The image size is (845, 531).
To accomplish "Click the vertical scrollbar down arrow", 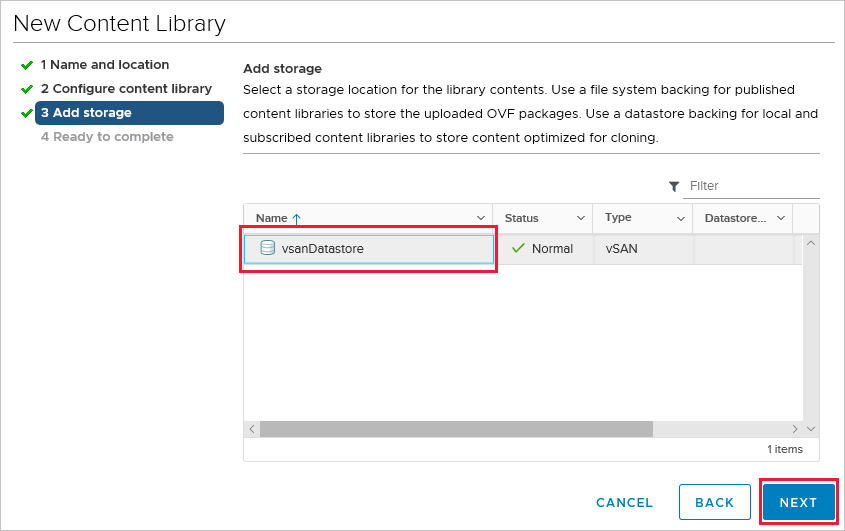I will [810, 429].
